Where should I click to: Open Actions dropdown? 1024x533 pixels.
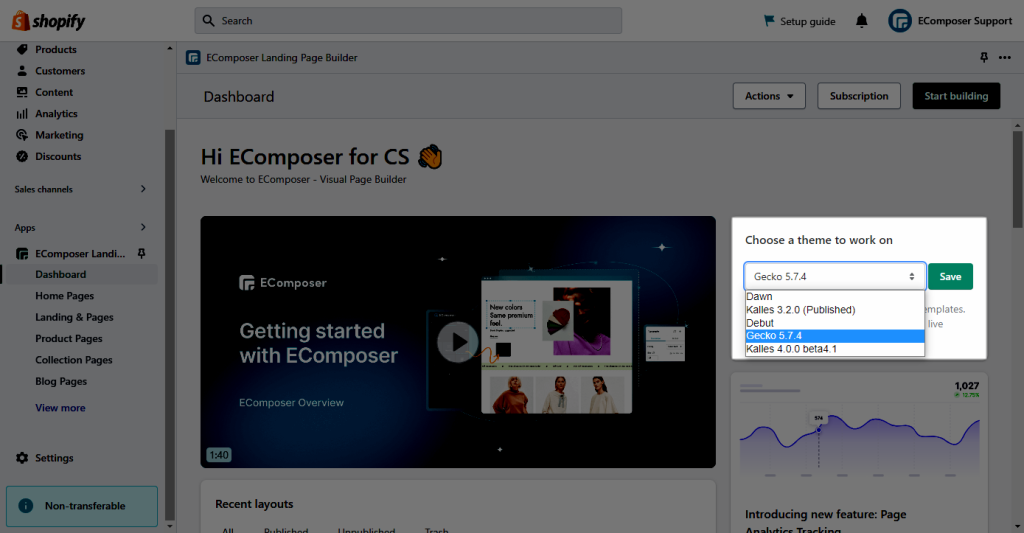point(769,96)
